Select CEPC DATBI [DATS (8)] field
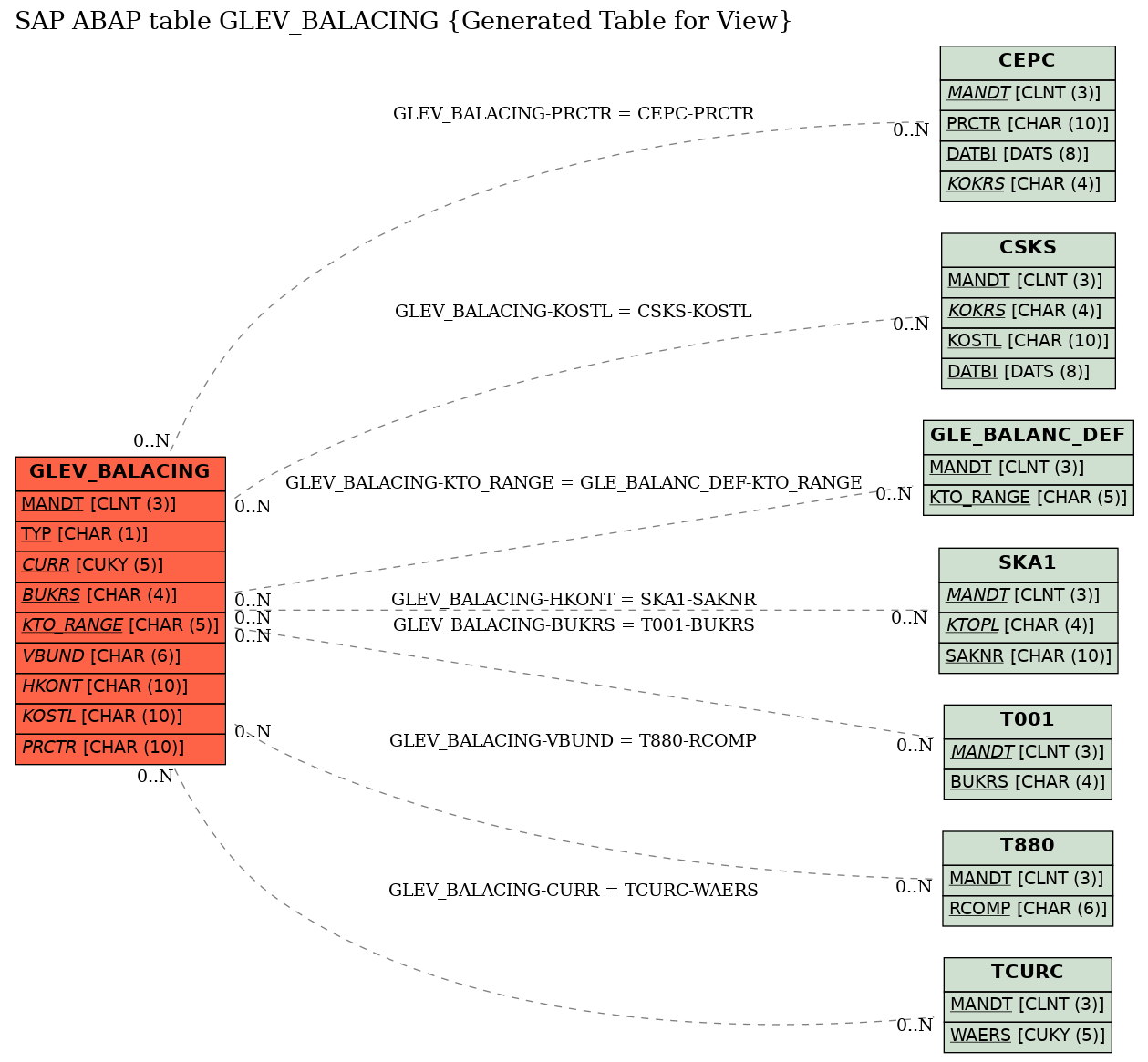Viewport: 1148px width, 1062px height. [1028, 155]
